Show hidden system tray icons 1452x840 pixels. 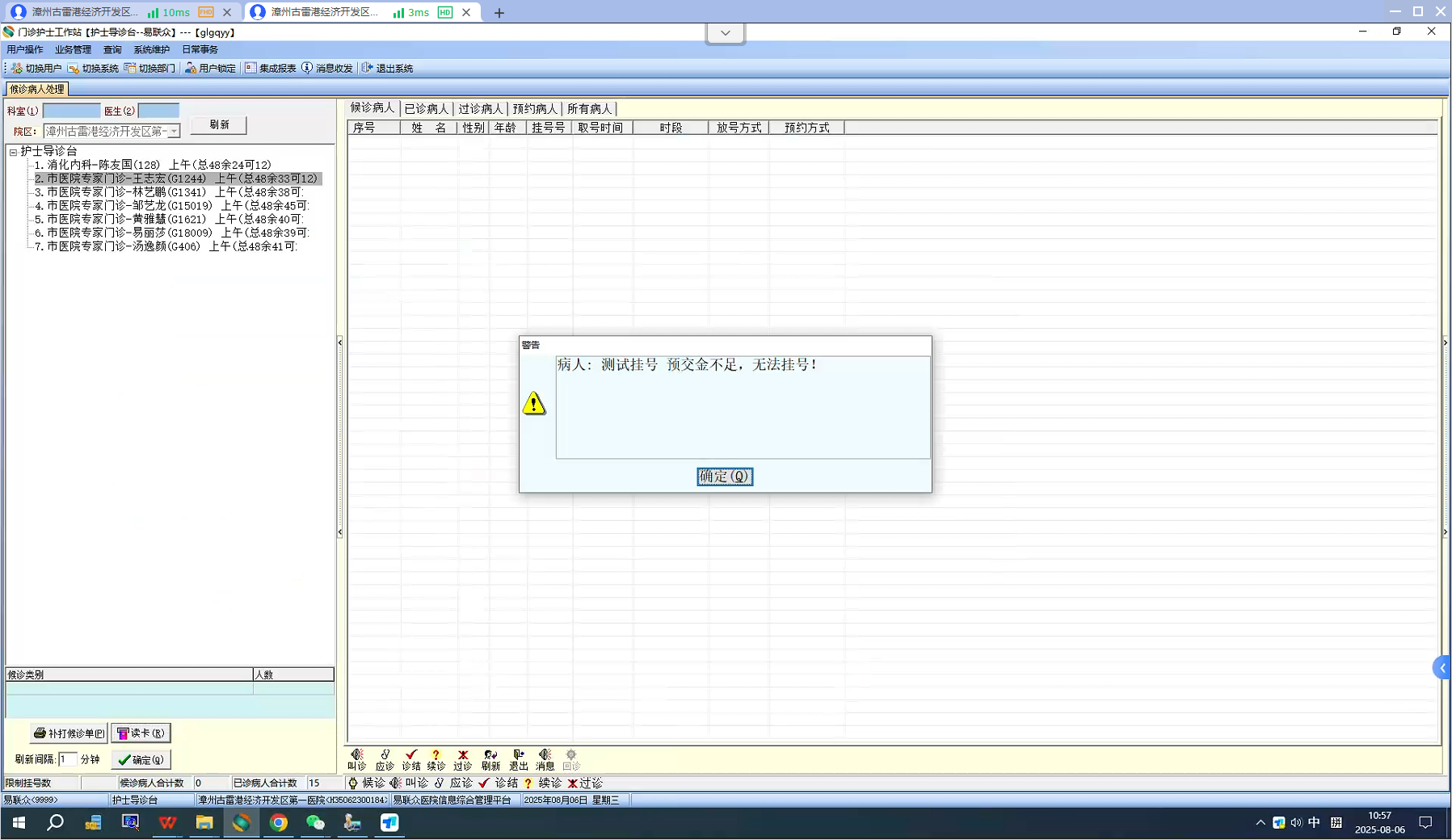[x=1261, y=822]
